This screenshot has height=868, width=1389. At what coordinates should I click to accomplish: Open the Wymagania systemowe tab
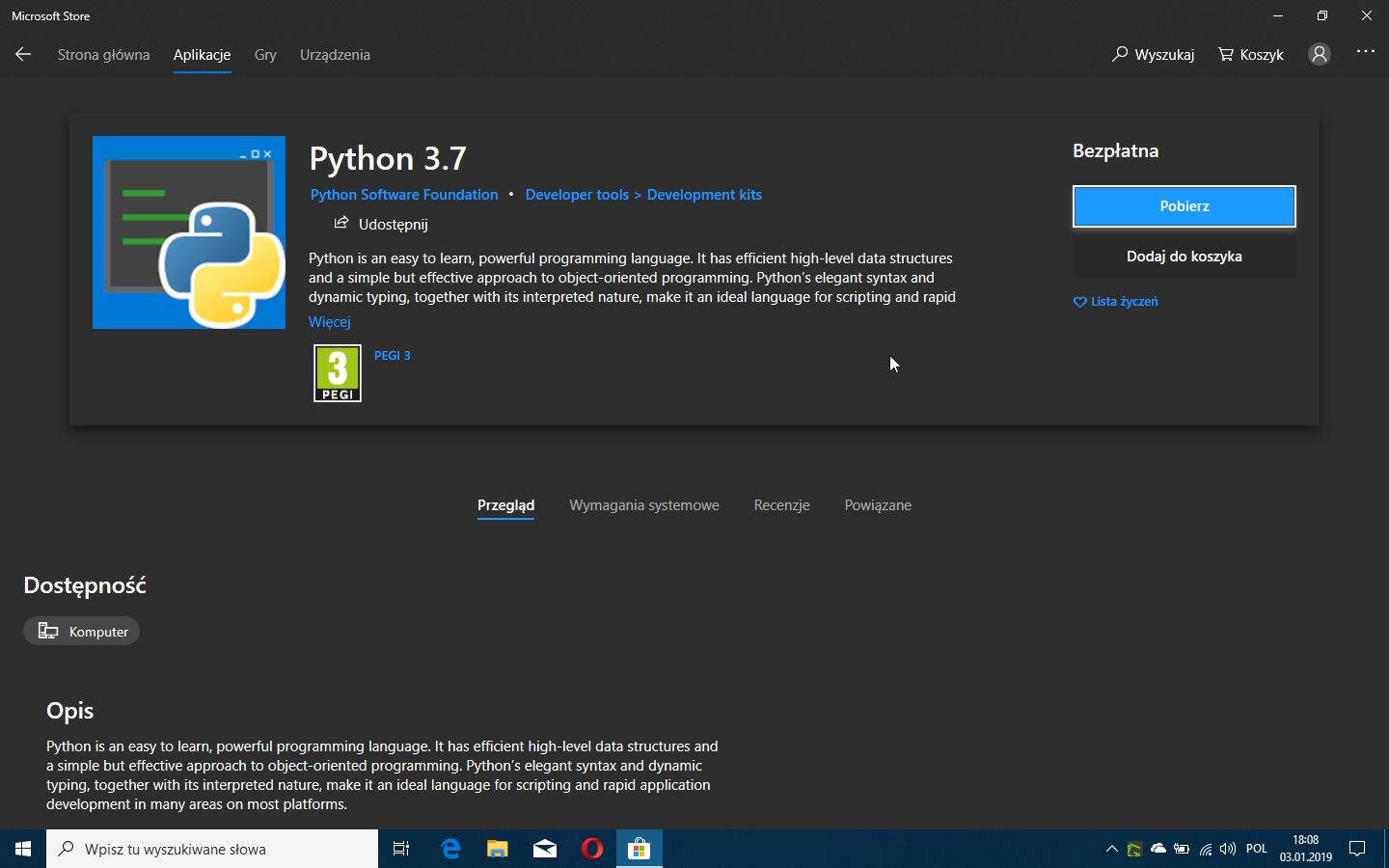point(643,505)
